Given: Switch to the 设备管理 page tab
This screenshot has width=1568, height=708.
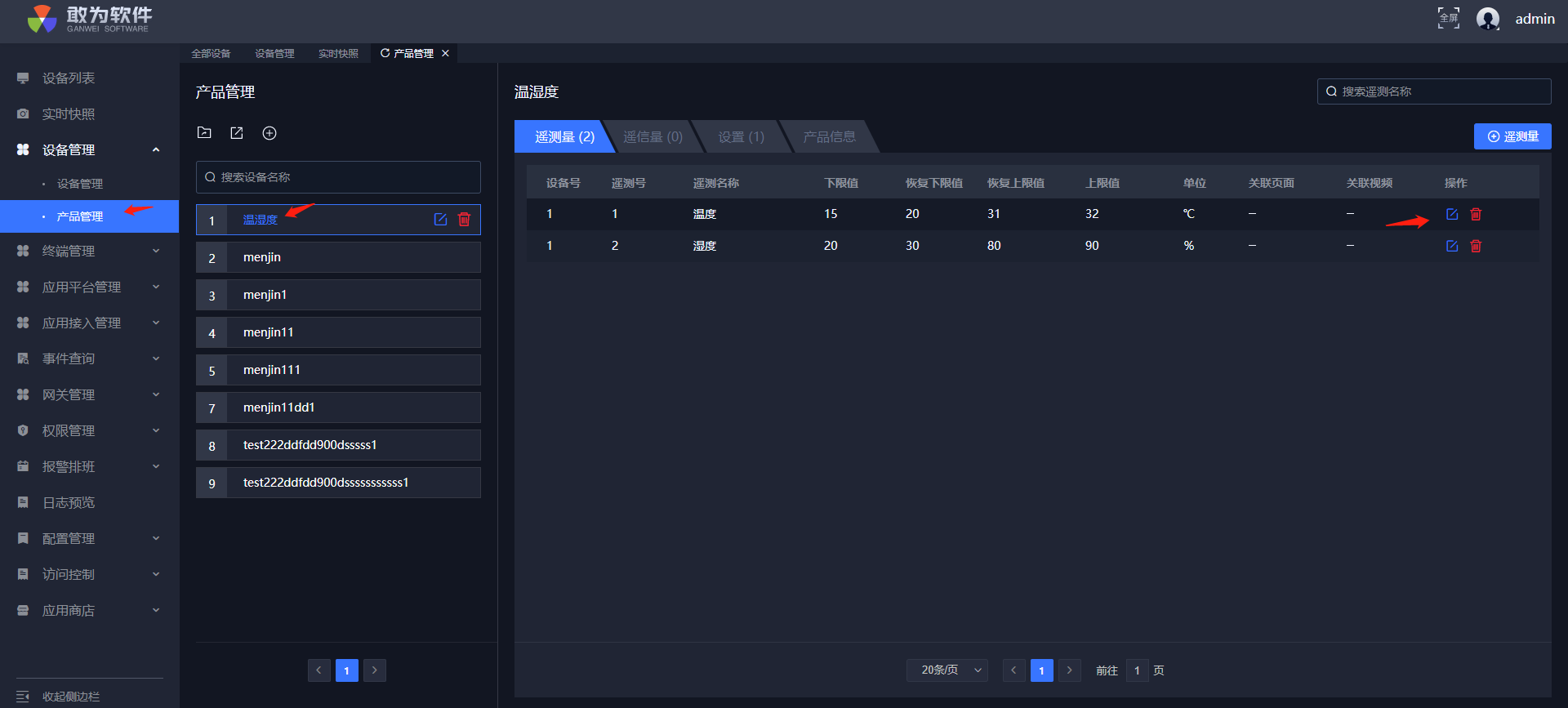Looking at the screenshot, I should point(274,53).
